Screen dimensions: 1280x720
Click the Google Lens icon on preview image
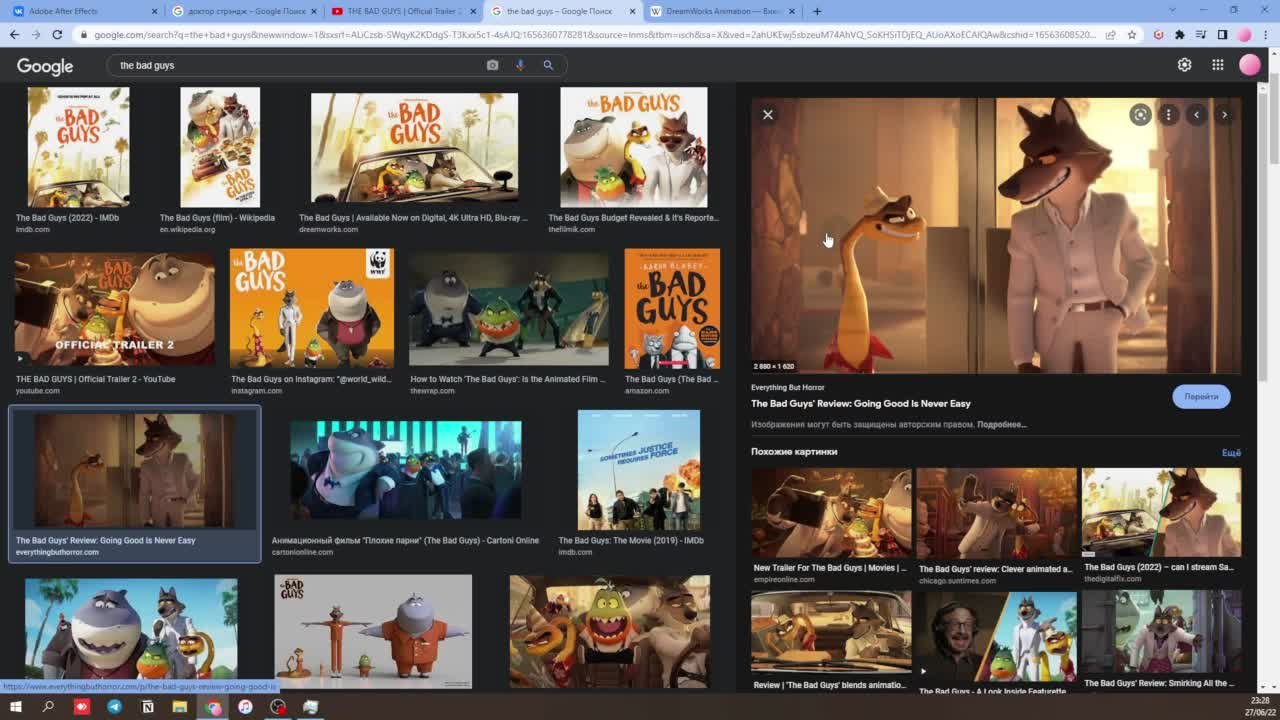(1140, 115)
